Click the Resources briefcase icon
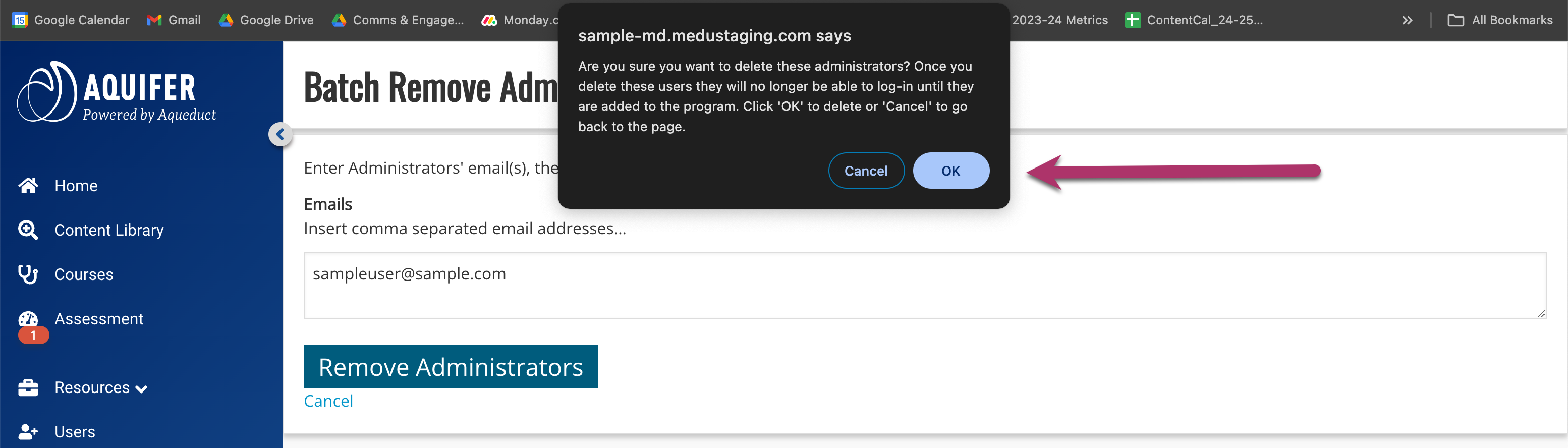 [x=28, y=388]
